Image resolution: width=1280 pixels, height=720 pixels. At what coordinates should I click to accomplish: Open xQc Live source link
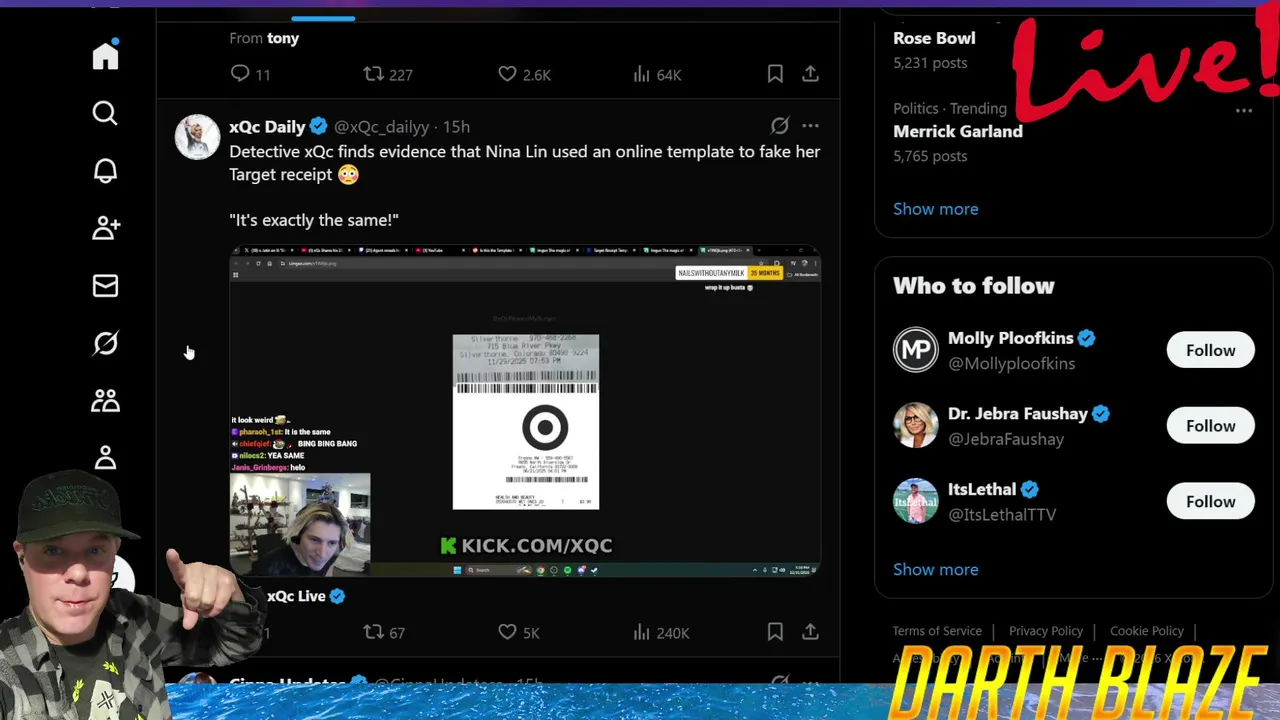(x=296, y=596)
